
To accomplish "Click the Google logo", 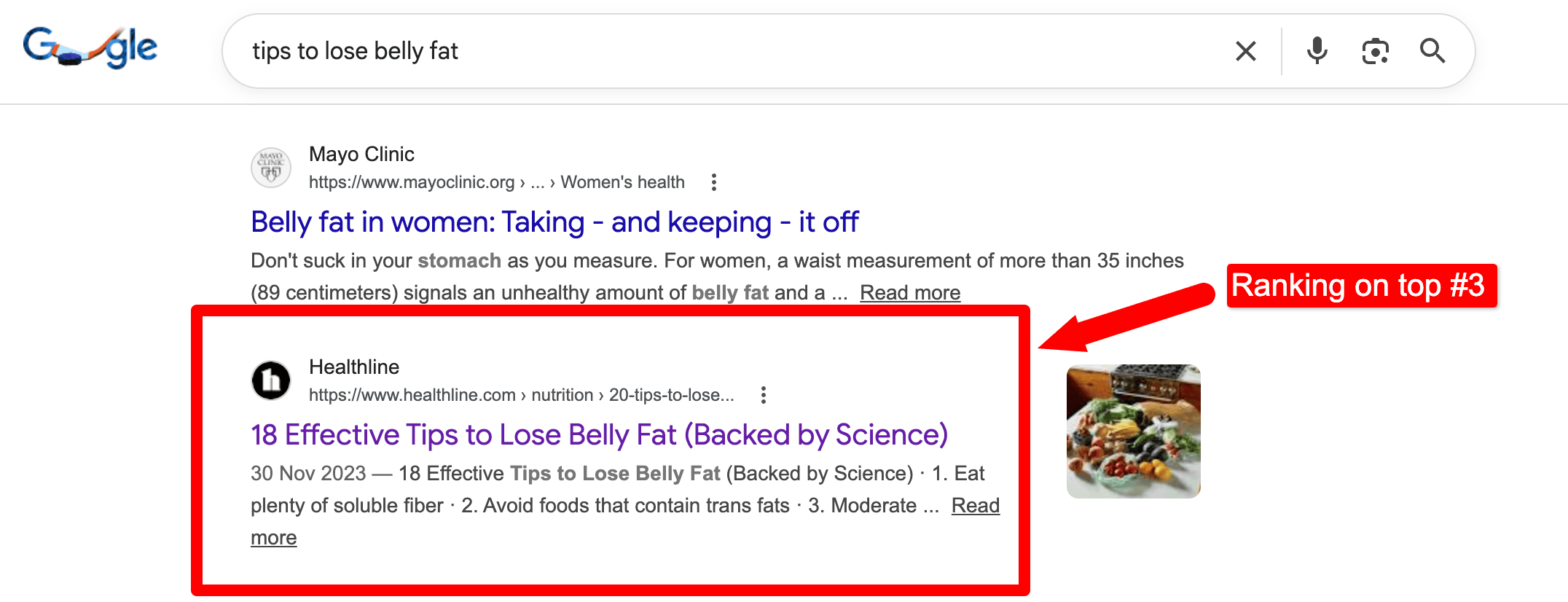I will pos(90,46).
